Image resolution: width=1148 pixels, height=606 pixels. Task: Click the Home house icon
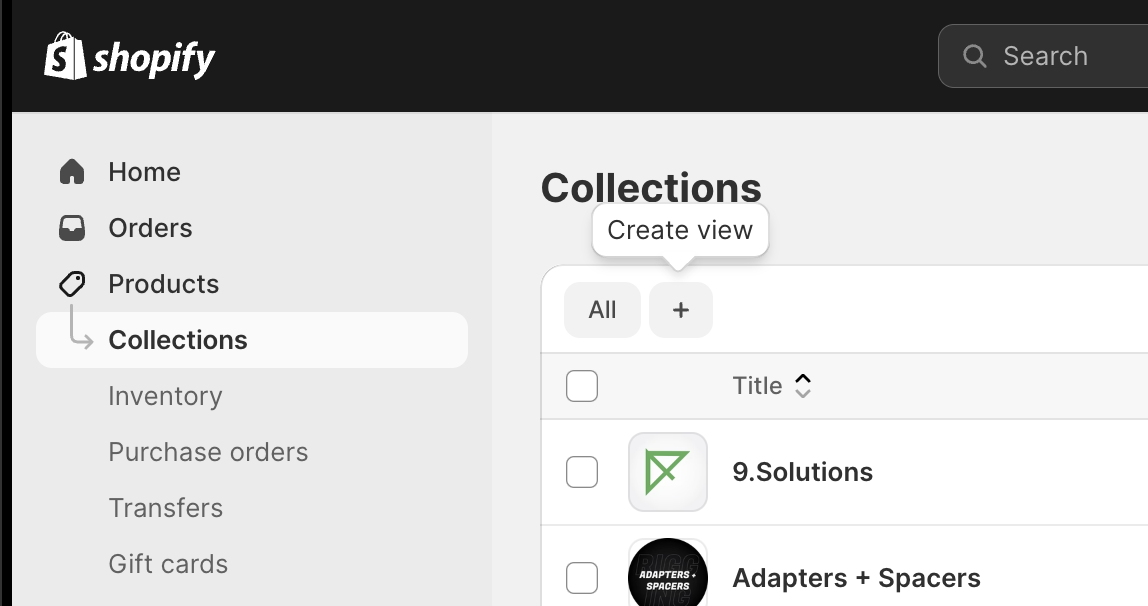coord(72,172)
